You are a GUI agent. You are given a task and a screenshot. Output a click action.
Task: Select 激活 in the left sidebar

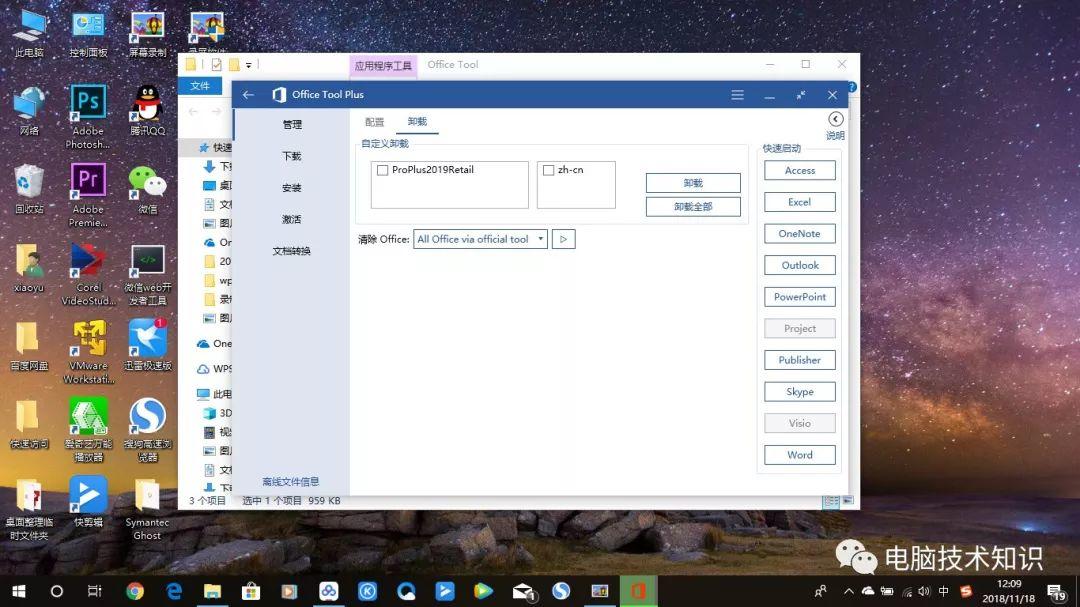point(292,220)
